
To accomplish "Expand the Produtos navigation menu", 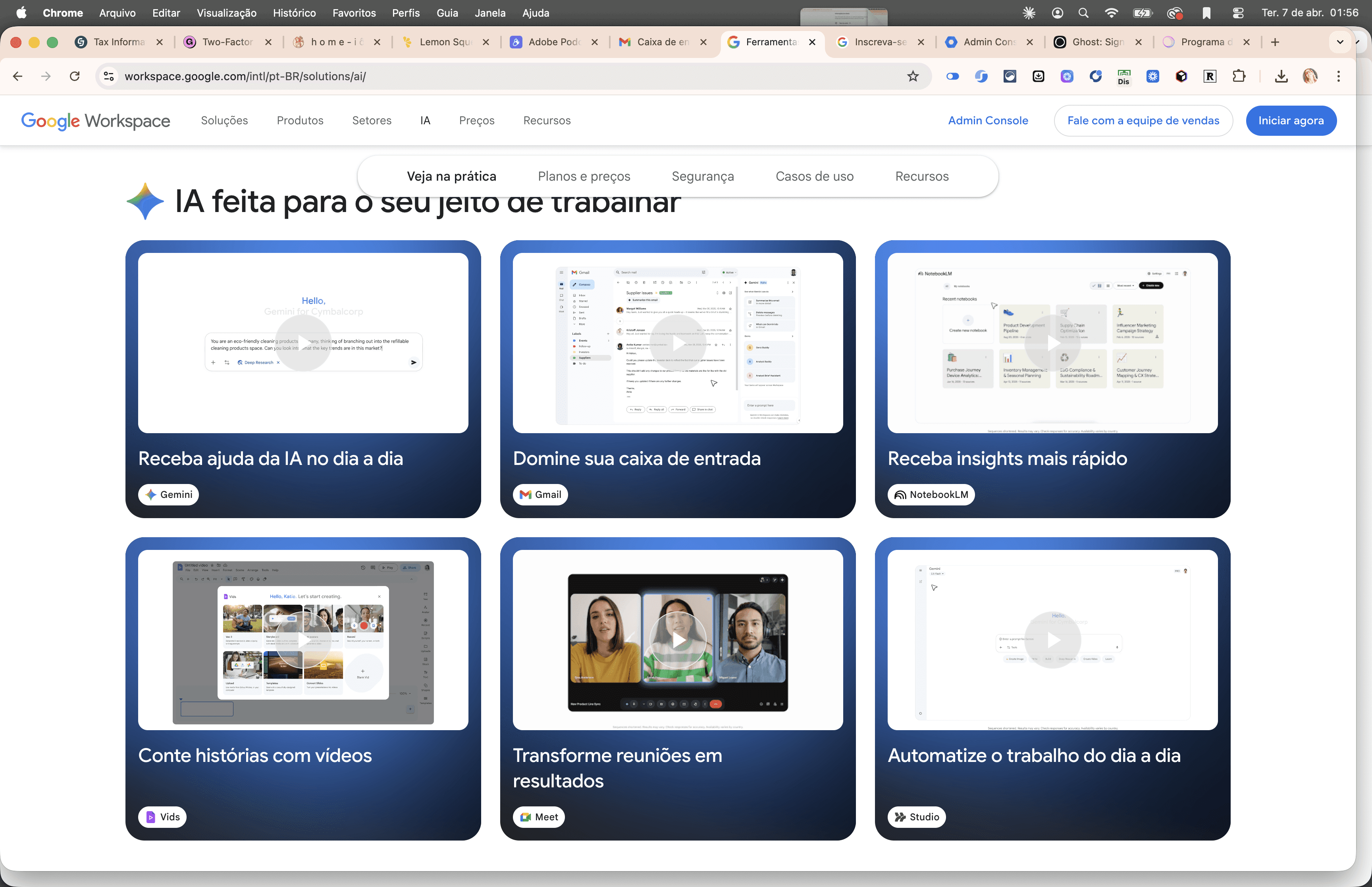I will [x=300, y=120].
